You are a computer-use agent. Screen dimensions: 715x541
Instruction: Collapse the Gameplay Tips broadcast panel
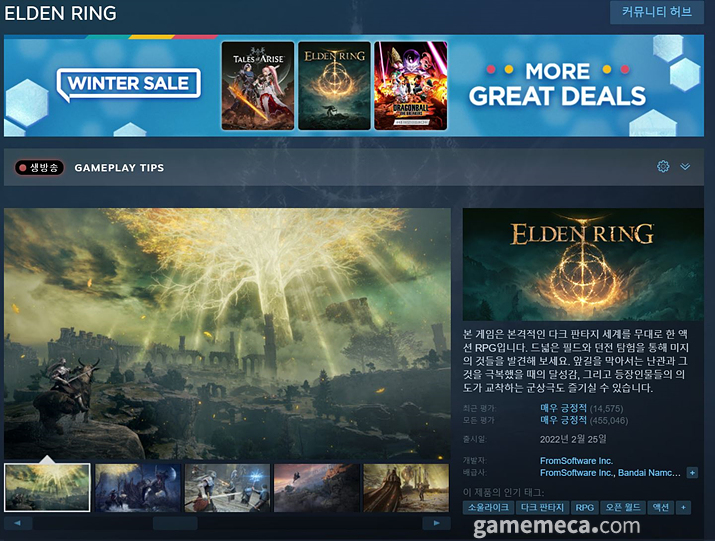pyautogui.click(x=685, y=166)
